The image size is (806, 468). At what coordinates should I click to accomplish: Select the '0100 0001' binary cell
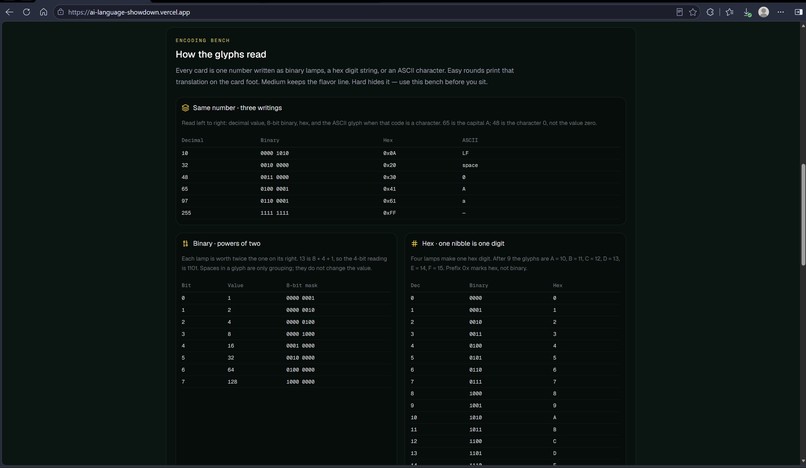[x=274, y=189]
